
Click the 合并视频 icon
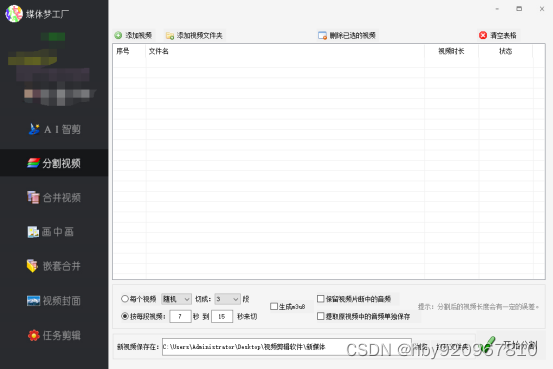[33, 197]
